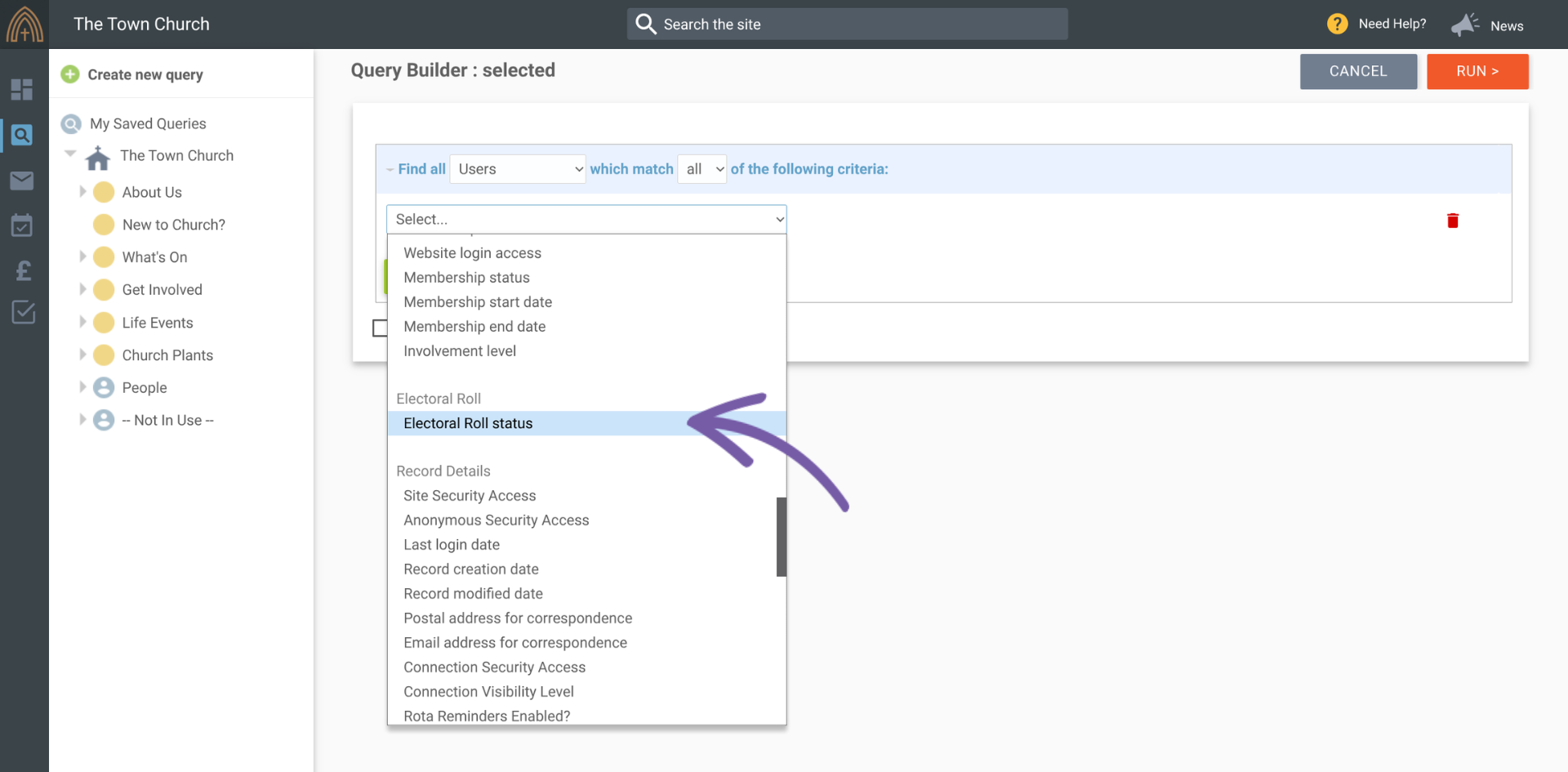Open the Users object type dropdown

tap(518, 169)
